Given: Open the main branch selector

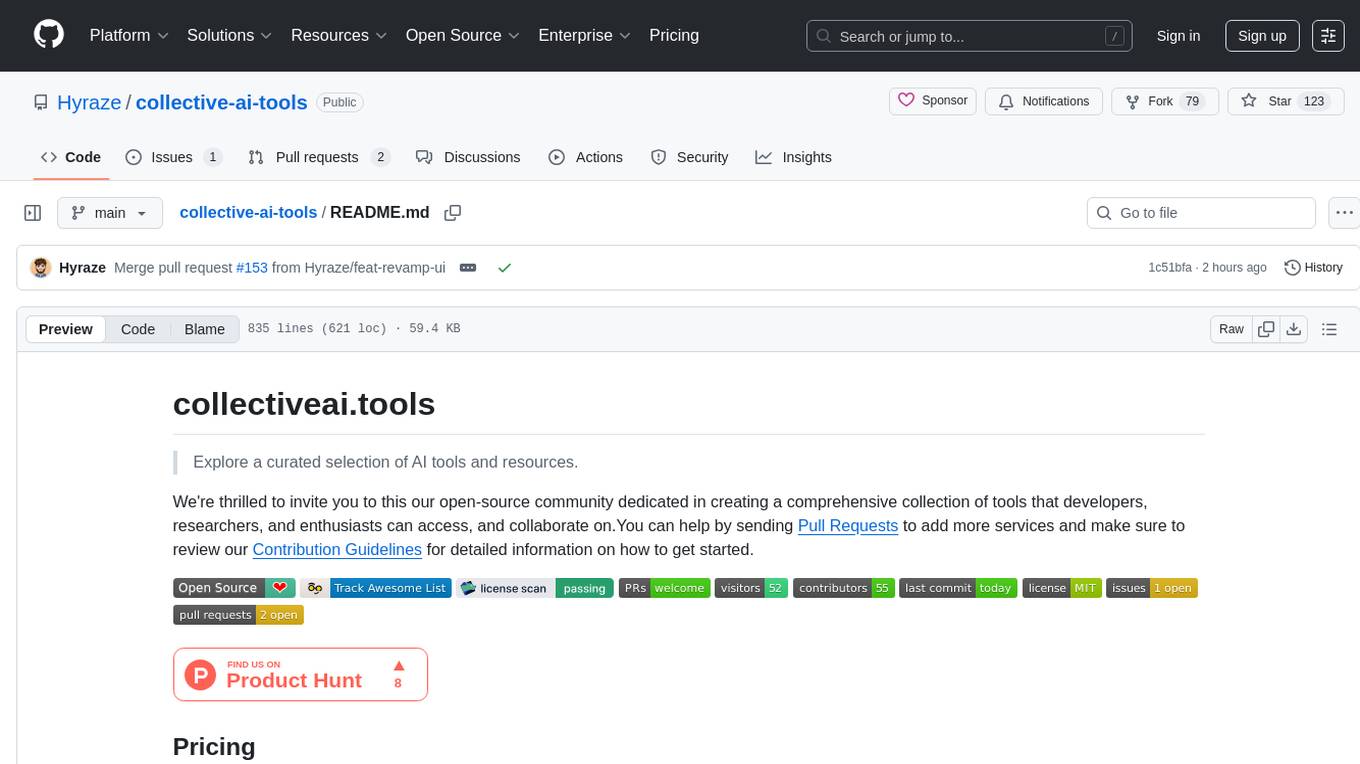Looking at the screenshot, I should point(109,213).
